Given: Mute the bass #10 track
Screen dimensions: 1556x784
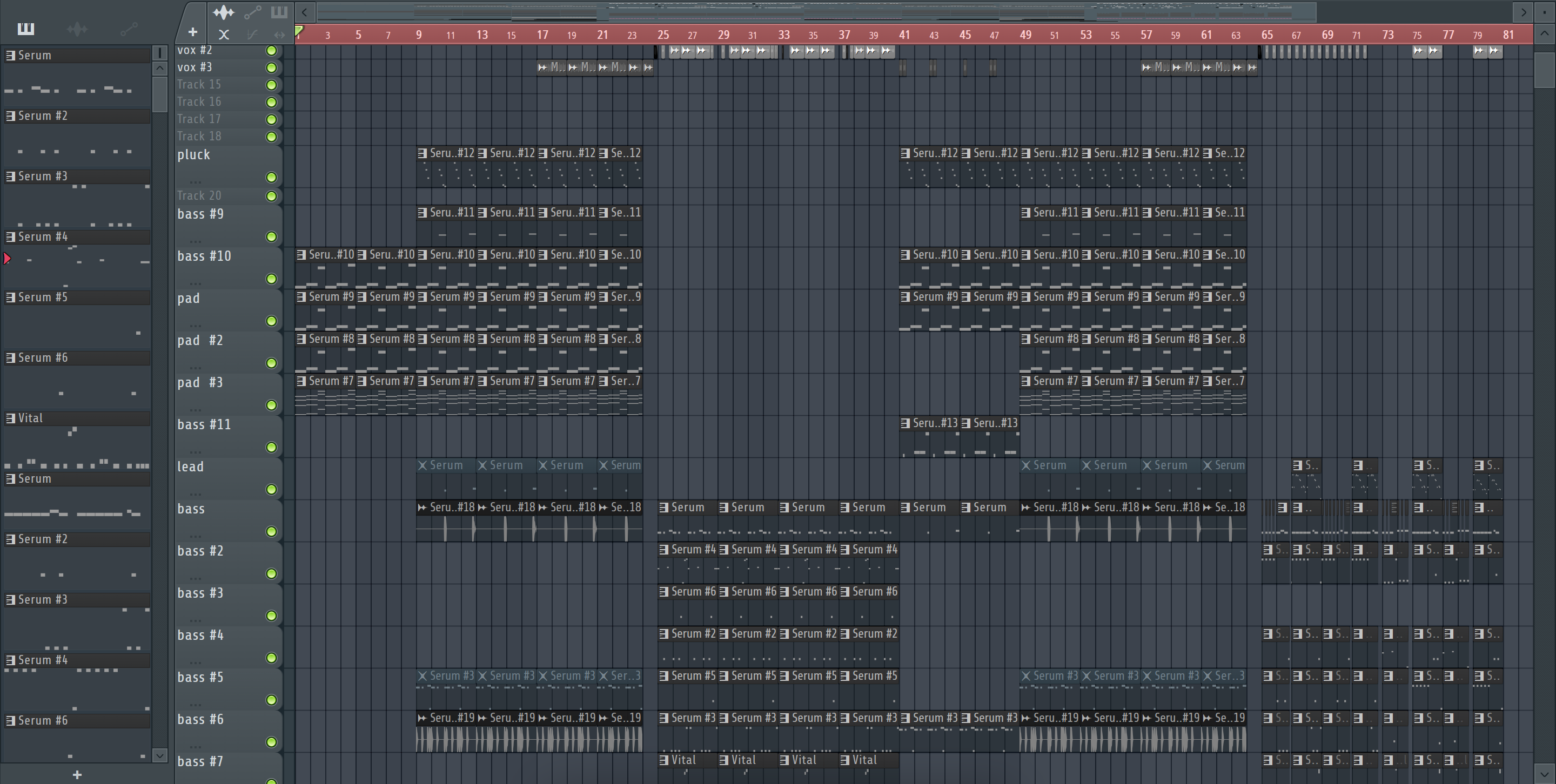Looking at the screenshot, I should (272, 279).
